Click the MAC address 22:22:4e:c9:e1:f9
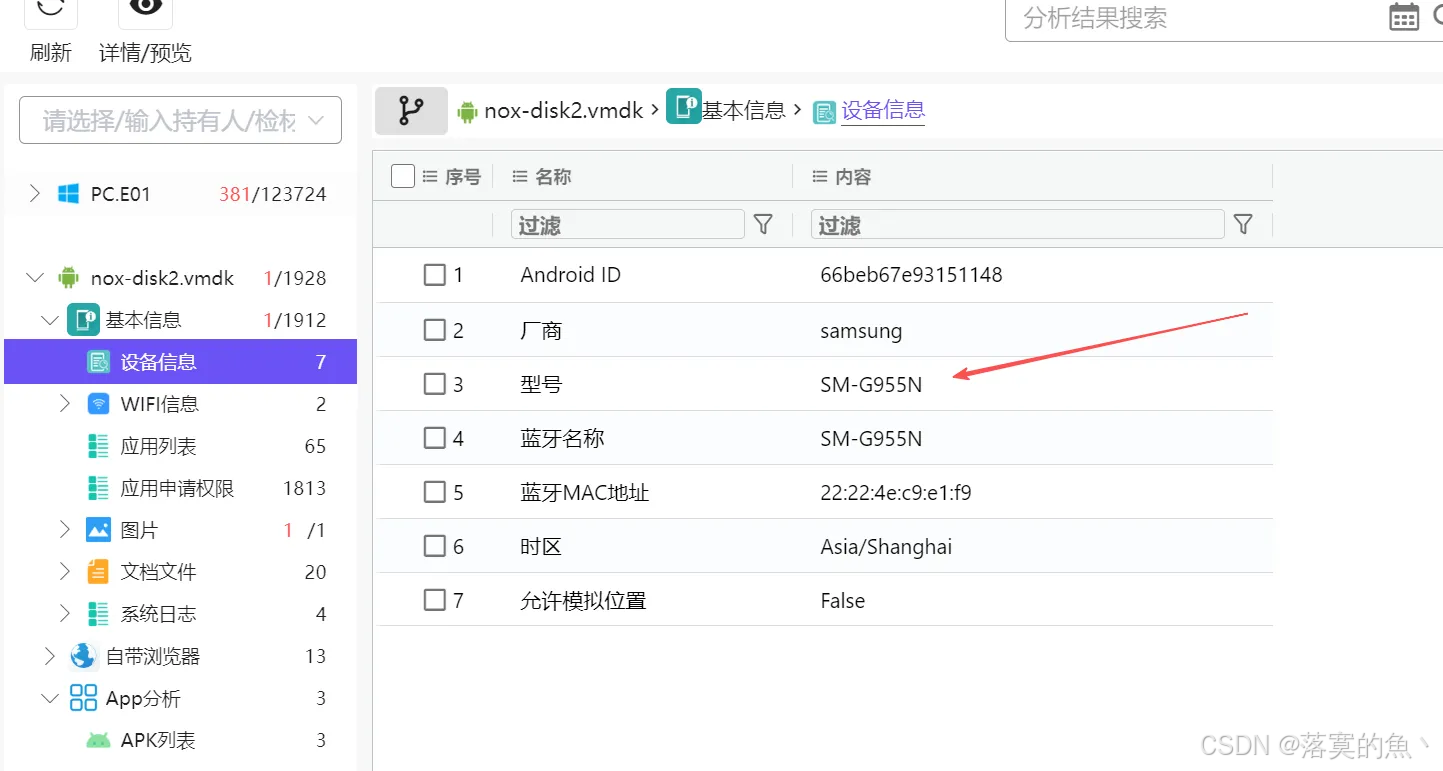Image resolution: width=1443 pixels, height=771 pixels. click(x=896, y=493)
